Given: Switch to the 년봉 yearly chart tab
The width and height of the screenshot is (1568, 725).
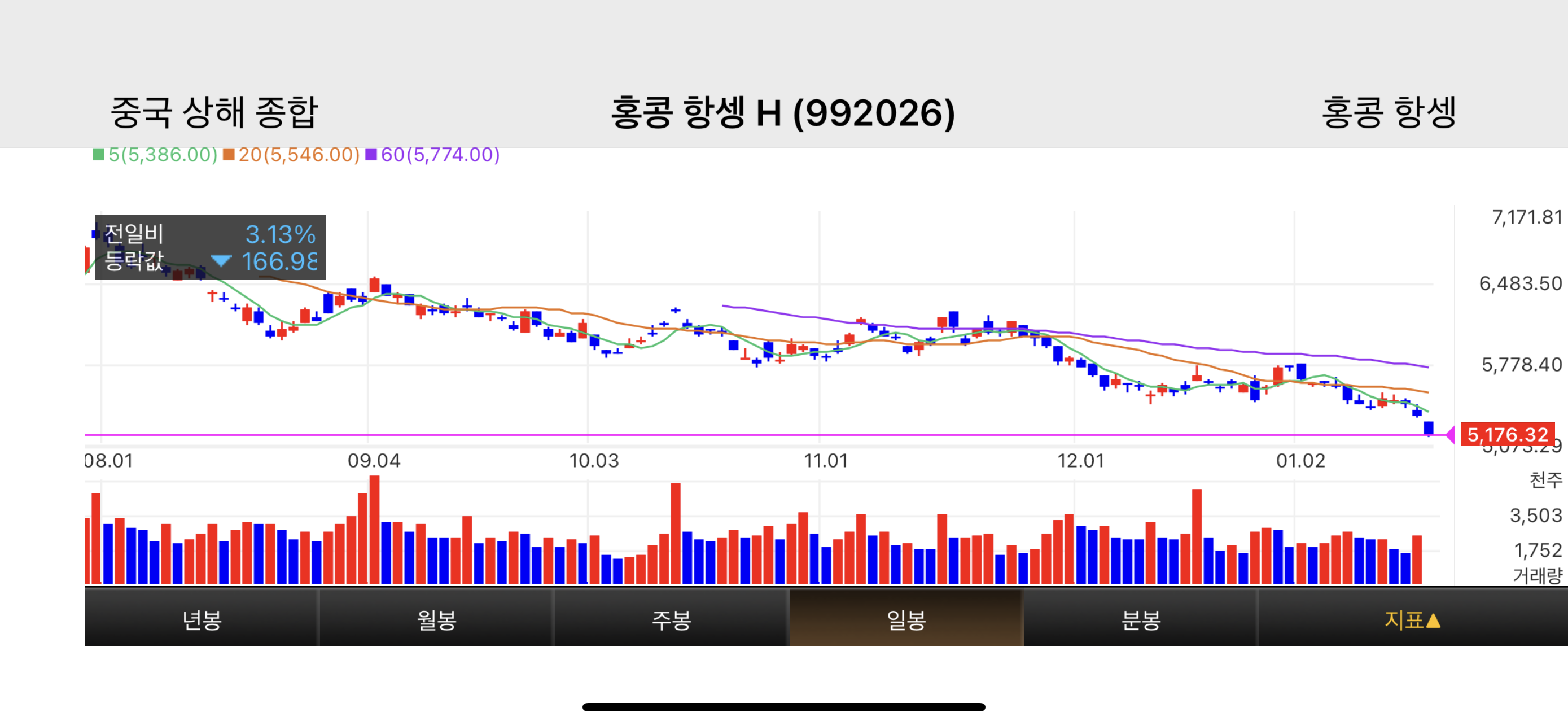Looking at the screenshot, I should (202, 619).
